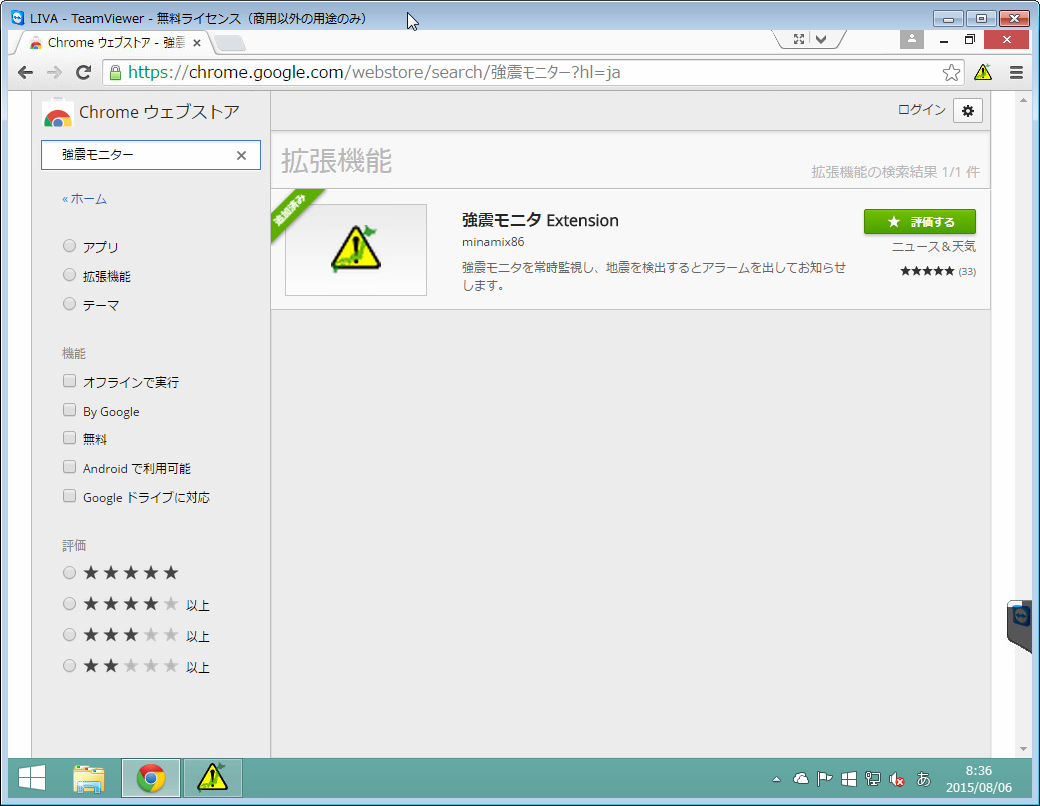Open the 強震モニタ extension thumbnail
The height and width of the screenshot is (806, 1040).
point(356,250)
